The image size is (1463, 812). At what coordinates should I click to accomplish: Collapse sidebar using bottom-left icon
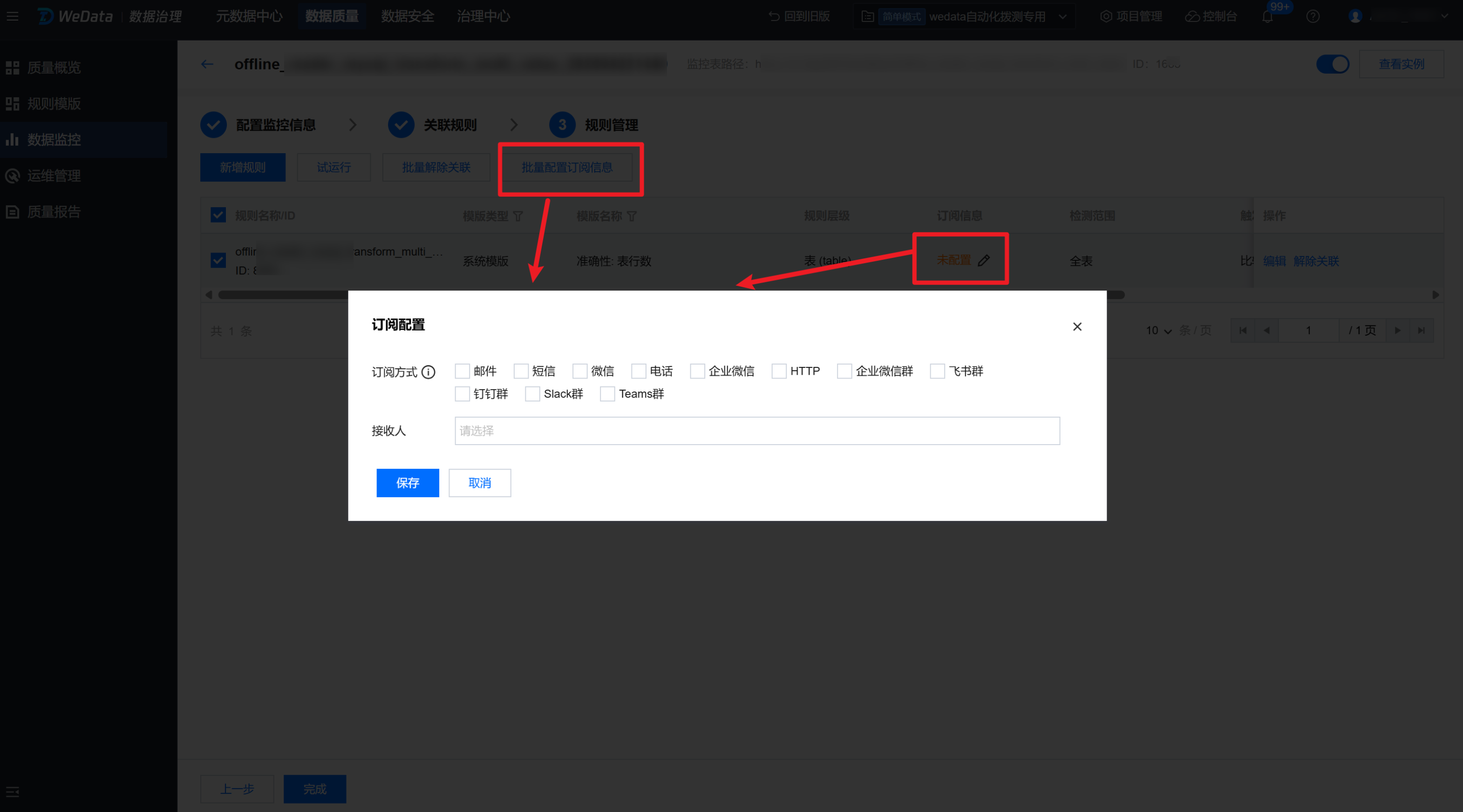pos(13,792)
